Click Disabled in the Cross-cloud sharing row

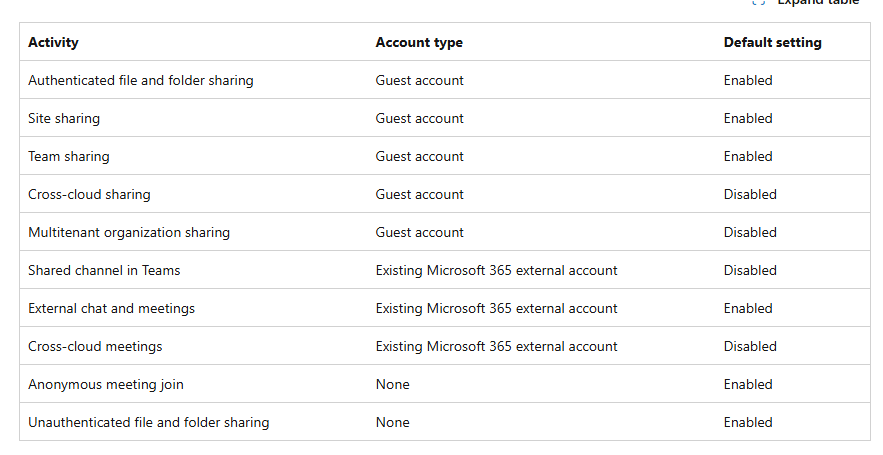[750, 194]
